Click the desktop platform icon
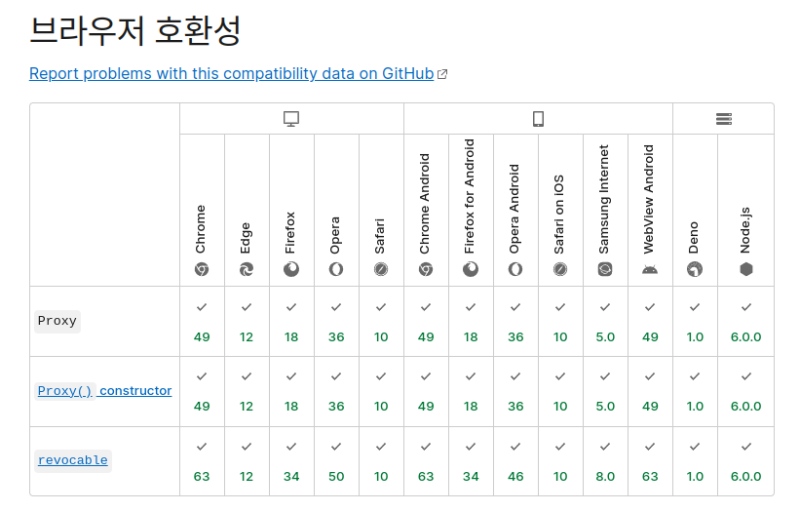This screenshot has width=800, height=511. tap(291, 119)
